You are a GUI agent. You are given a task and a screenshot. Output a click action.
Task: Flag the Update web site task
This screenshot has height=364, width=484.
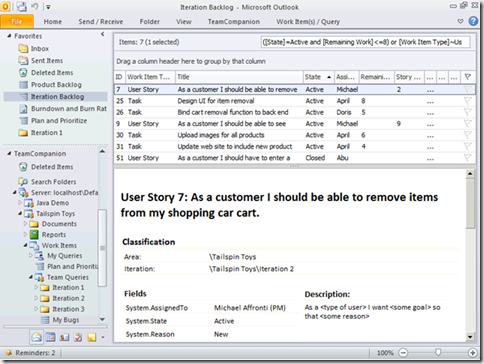[x=468, y=146]
